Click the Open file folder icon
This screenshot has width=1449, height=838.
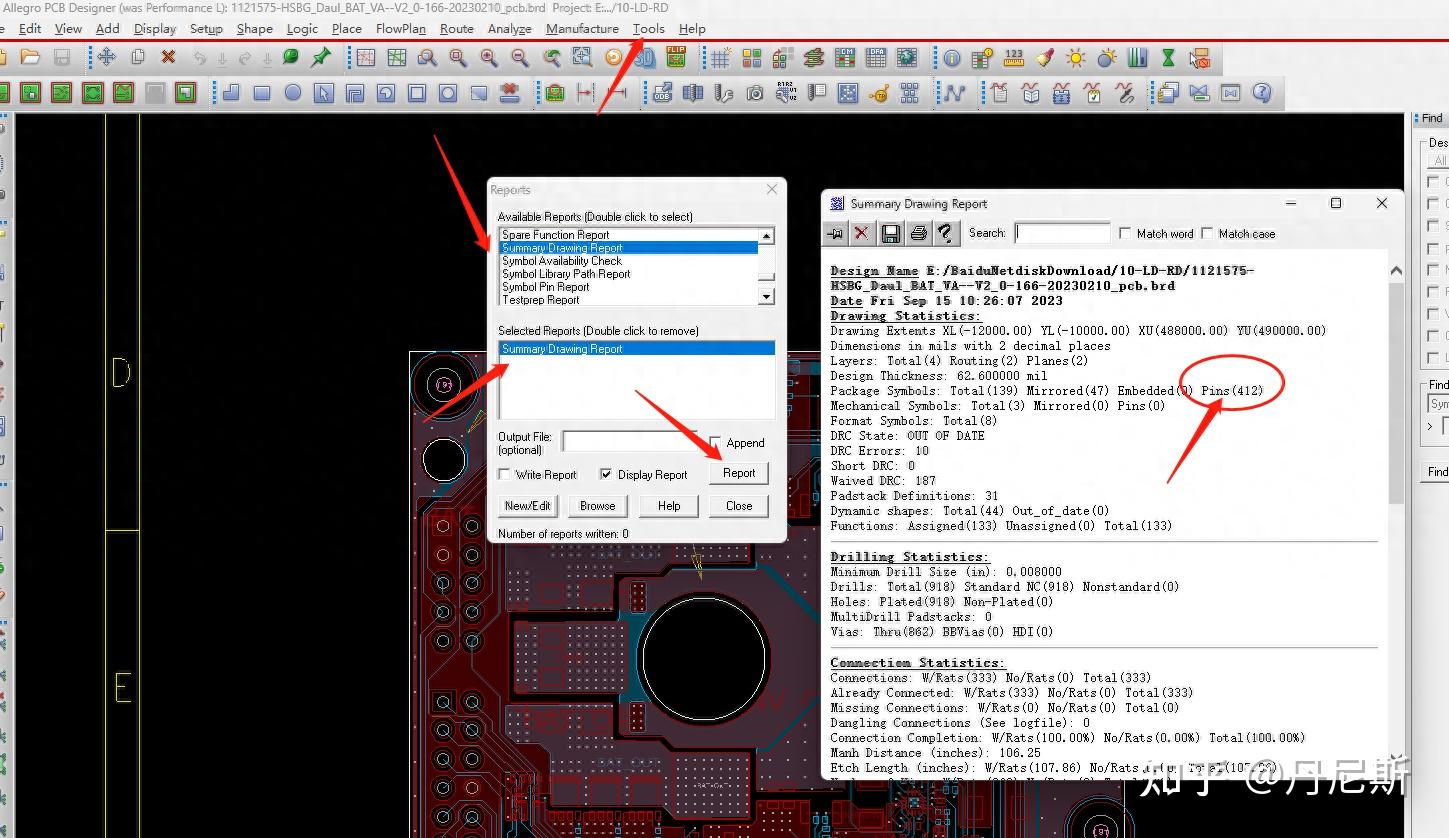tap(30, 57)
